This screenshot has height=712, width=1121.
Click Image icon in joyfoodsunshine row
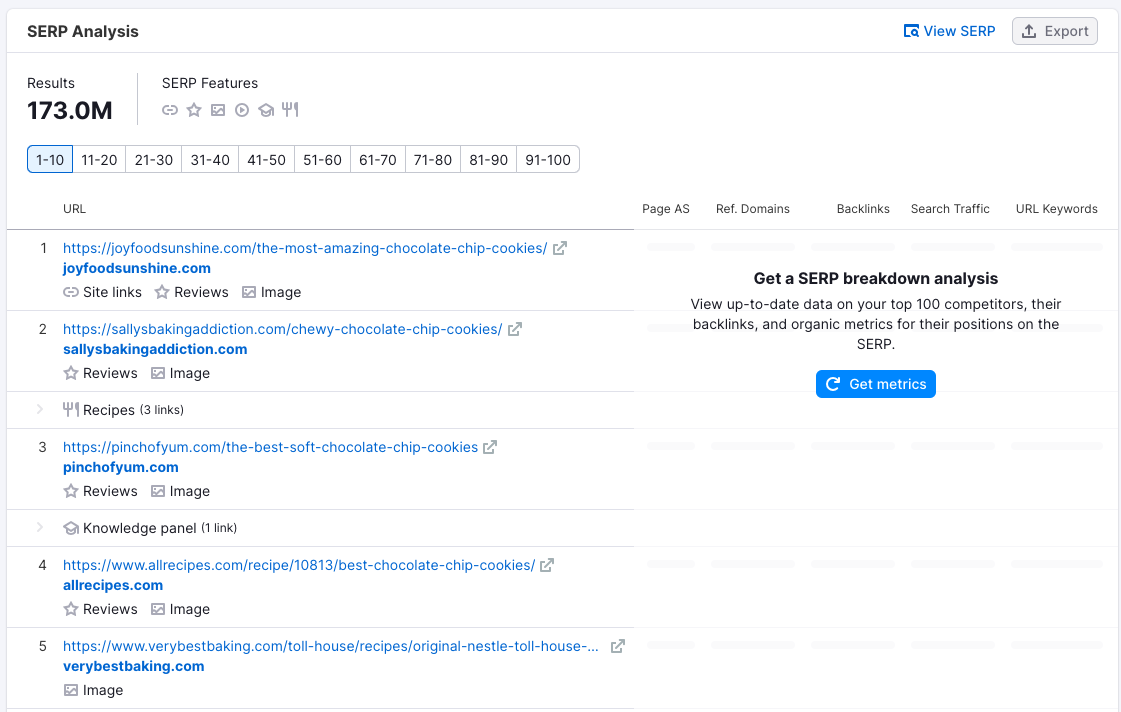[x=249, y=292]
